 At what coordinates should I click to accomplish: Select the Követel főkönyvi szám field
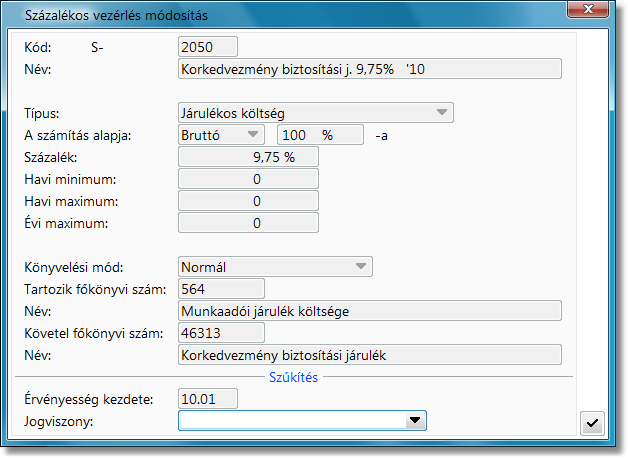click(220, 333)
